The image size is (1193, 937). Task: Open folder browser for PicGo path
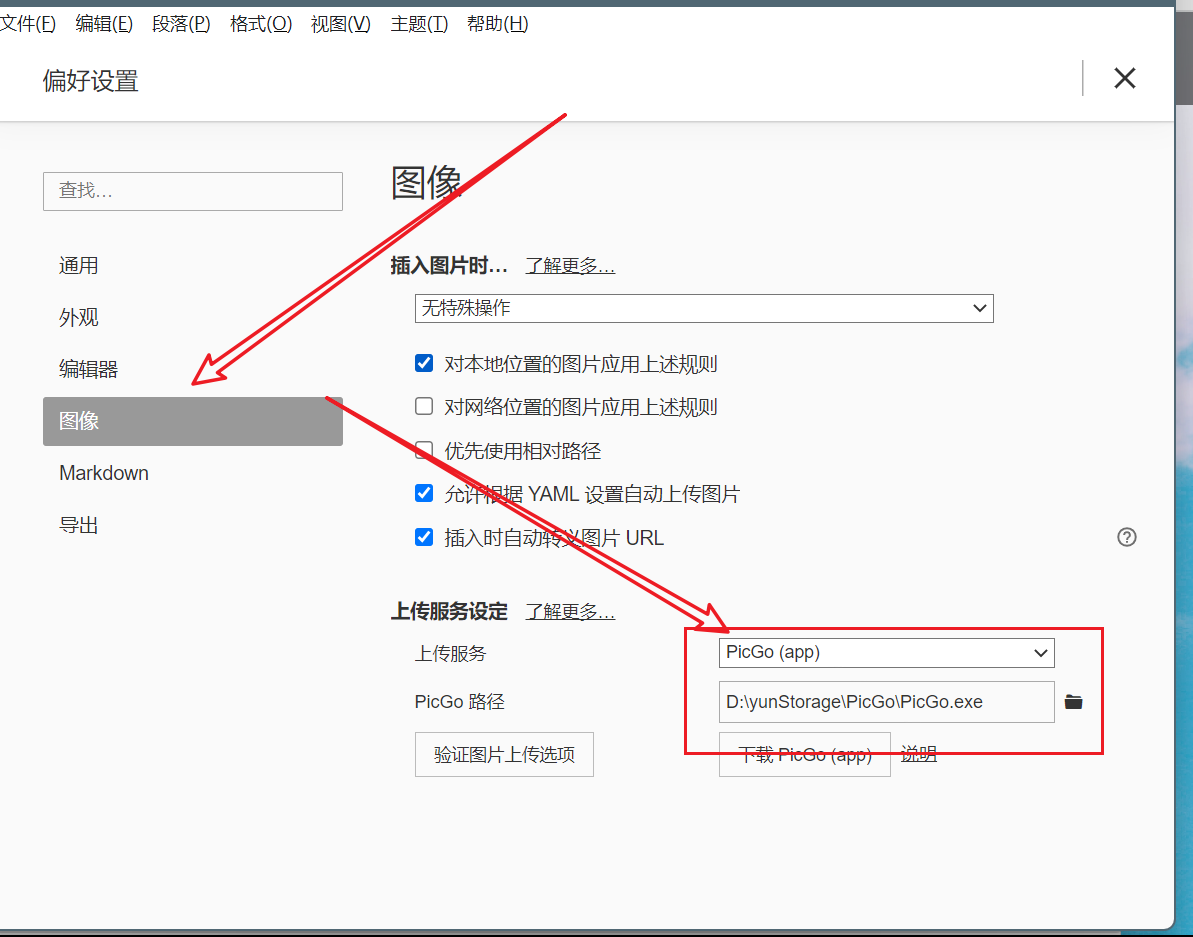(x=1073, y=702)
